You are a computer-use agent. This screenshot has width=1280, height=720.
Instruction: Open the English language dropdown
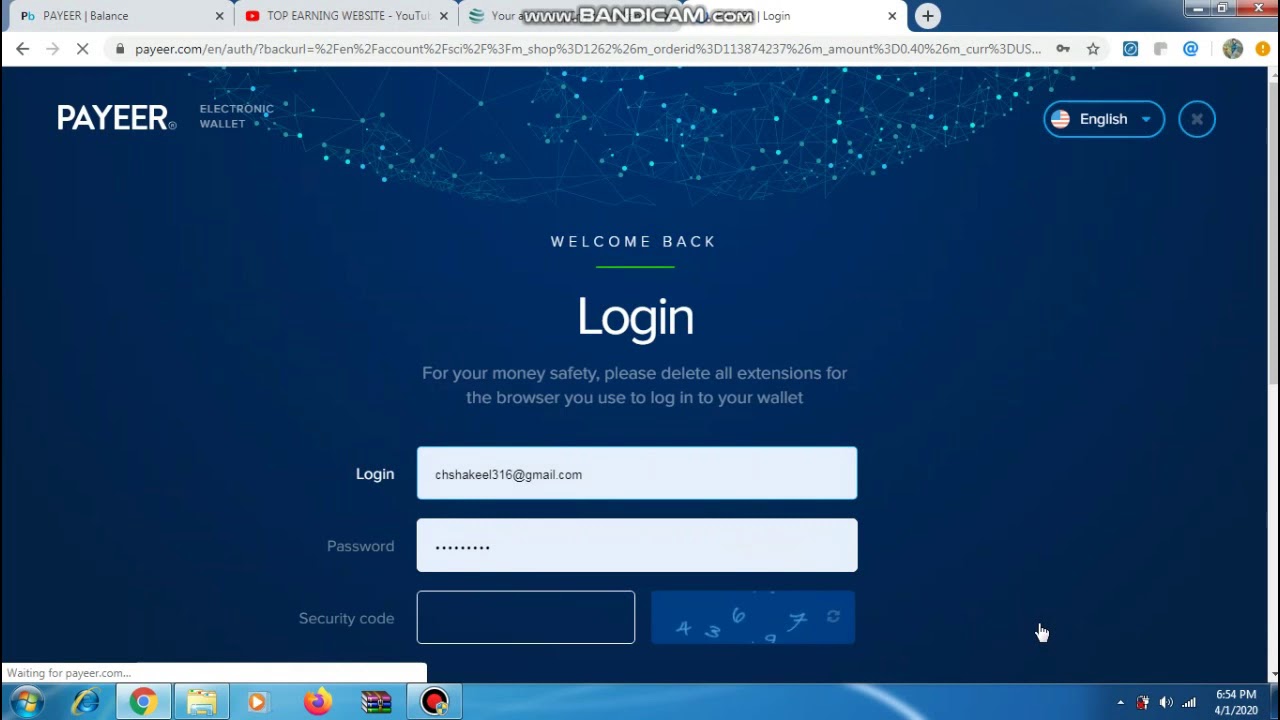coord(1104,119)
